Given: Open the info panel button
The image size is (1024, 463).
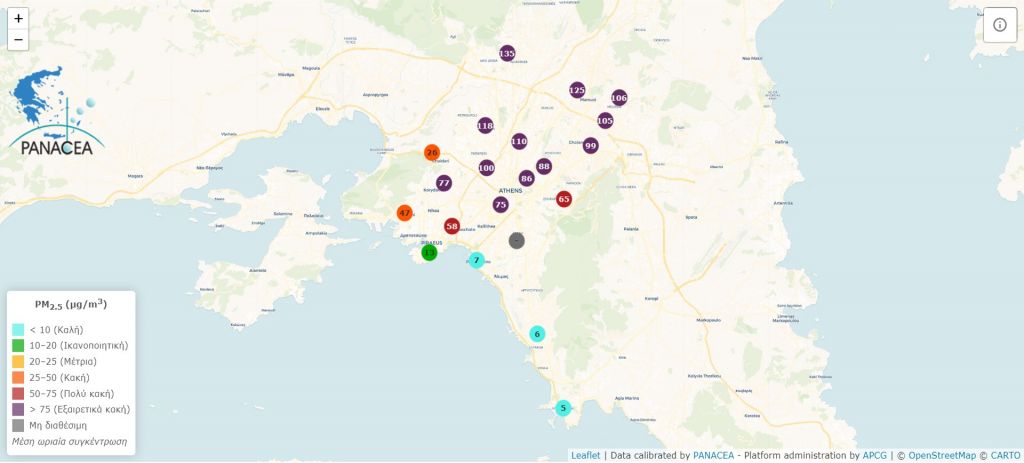Looking at the screenshot, I should click(x=1000, y=25).
